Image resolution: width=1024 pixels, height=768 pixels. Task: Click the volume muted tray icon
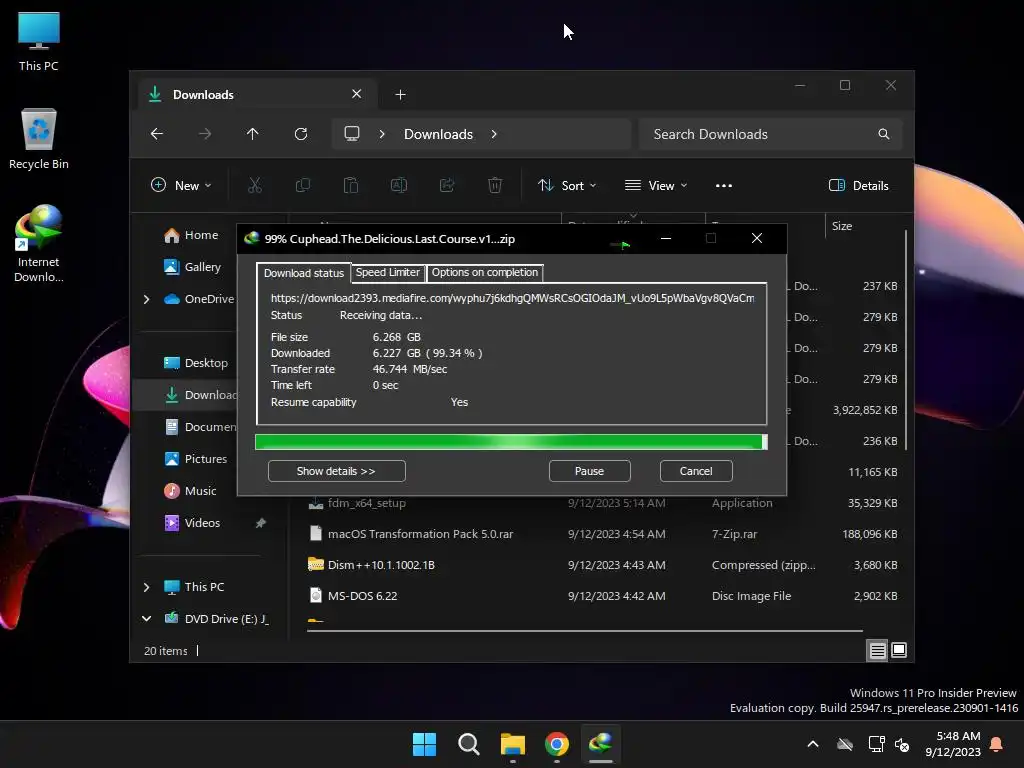click(902, 744)
